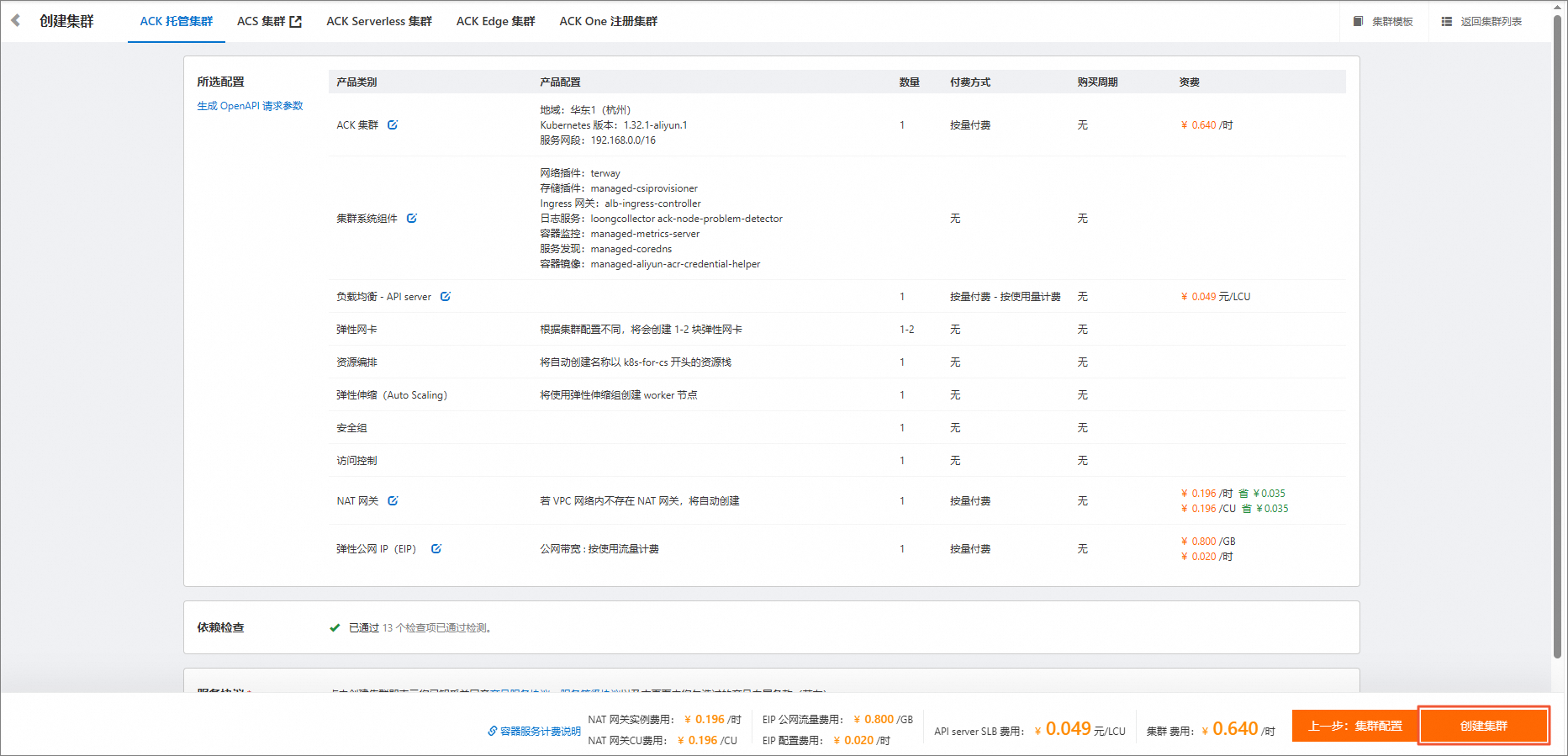Screen dimensions: 1568x756
Task: Click the 购买周期 column header
Action: tap(1097, 82)
